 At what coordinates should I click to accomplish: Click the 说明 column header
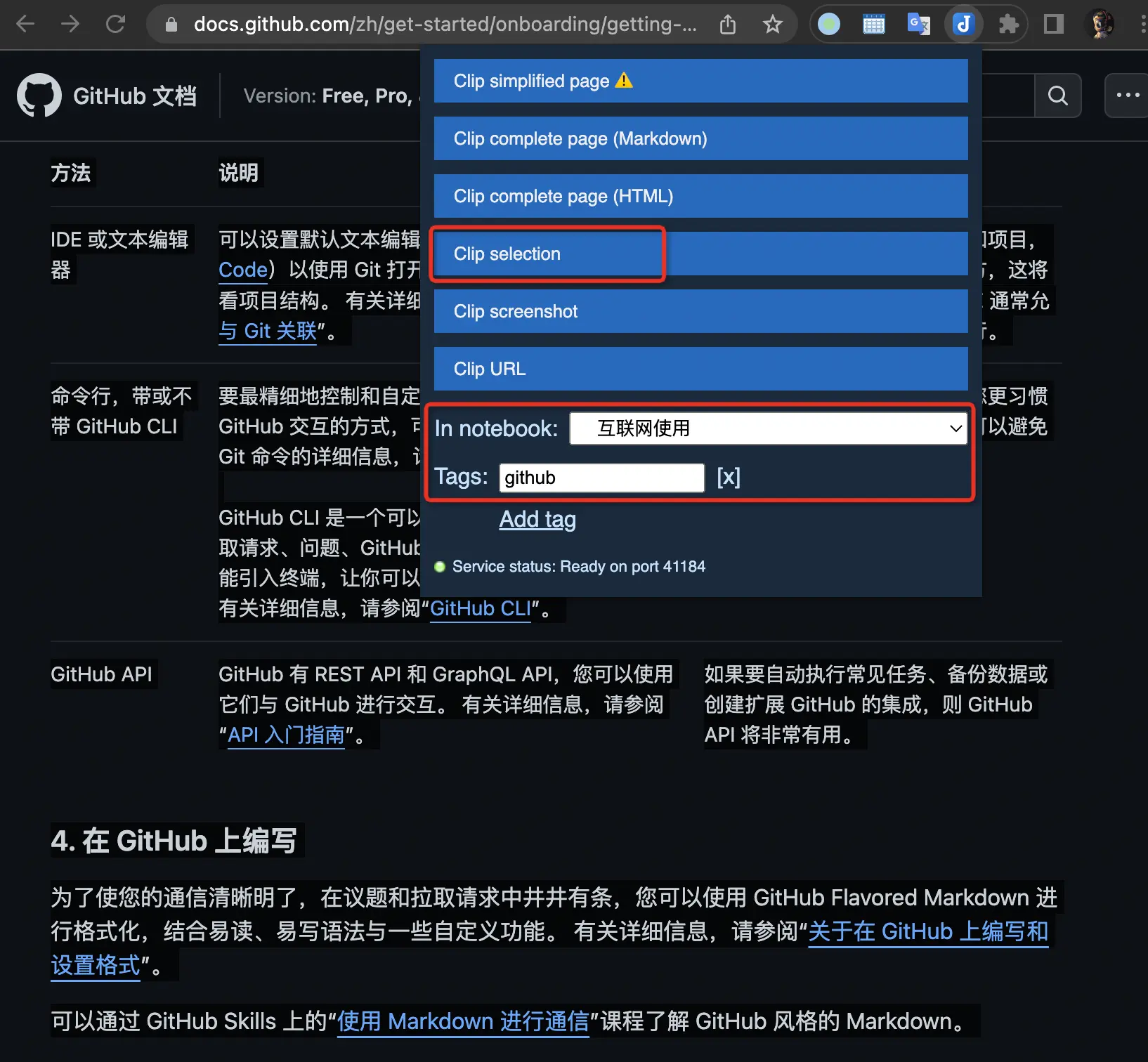click(239, 173)
